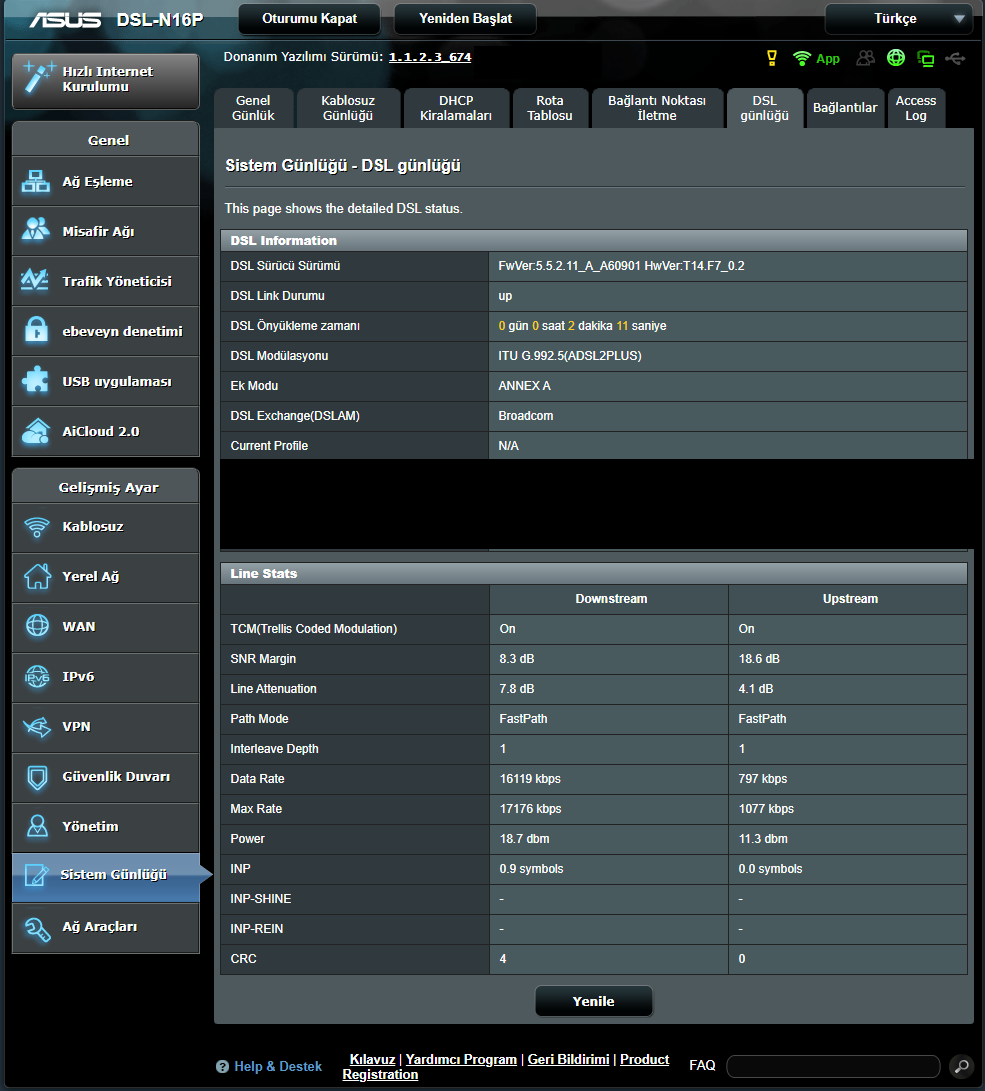This screenshot has height=1091, width=985.
Task: Open the Kılavuz link
Action: click(x=372, y=1059)
